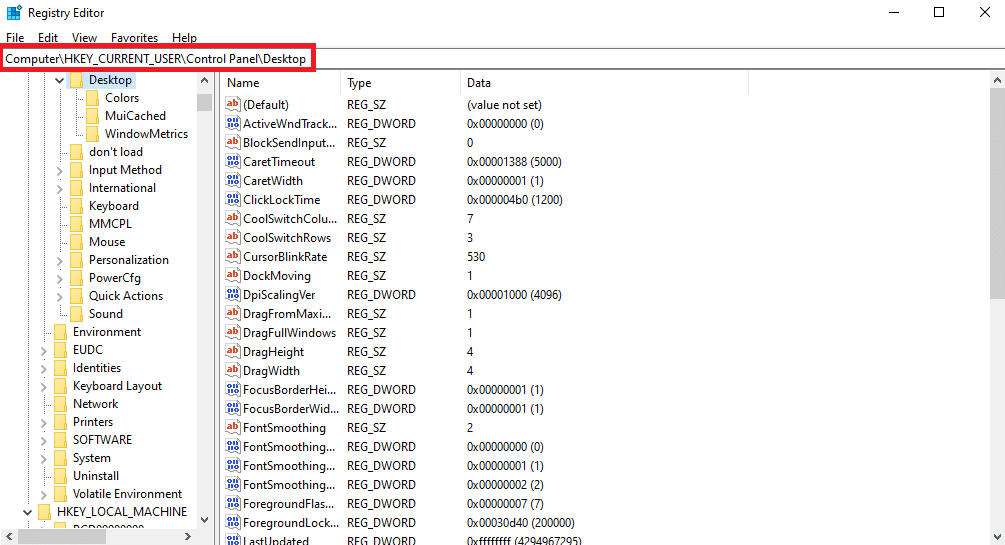Select the MMCPL key
1005x545 pixels.
(x=110, y=224)
